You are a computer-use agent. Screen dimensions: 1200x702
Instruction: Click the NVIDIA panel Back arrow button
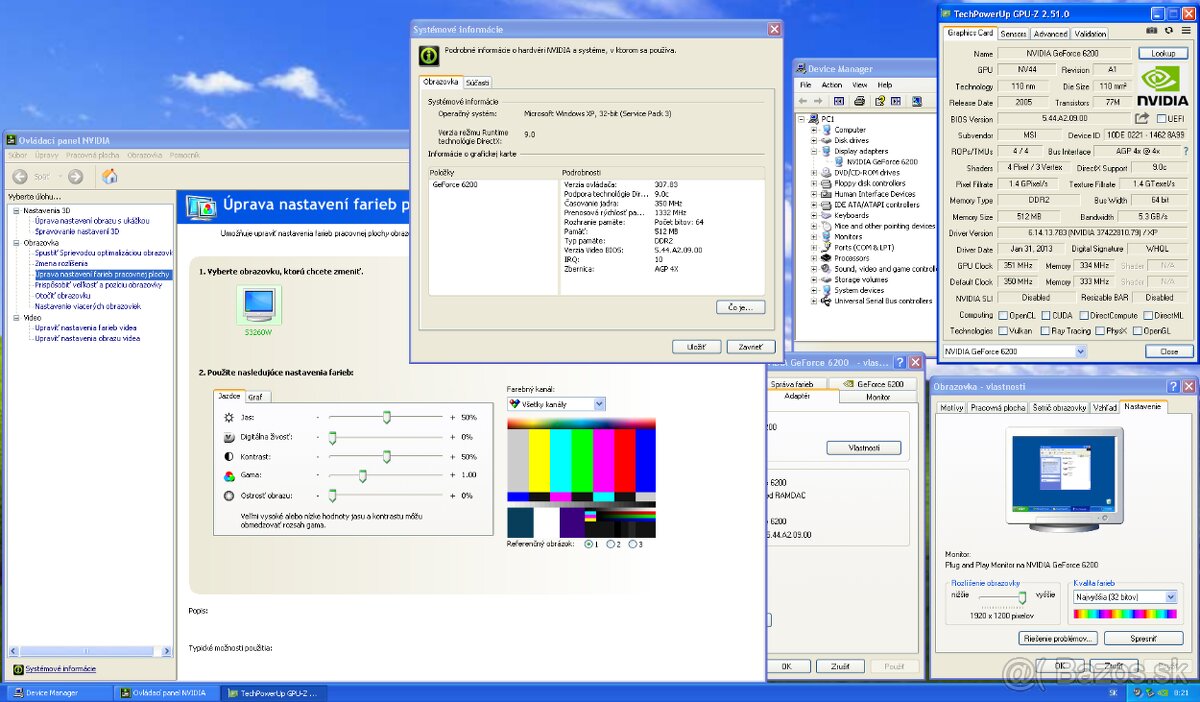tap(19, 177)
